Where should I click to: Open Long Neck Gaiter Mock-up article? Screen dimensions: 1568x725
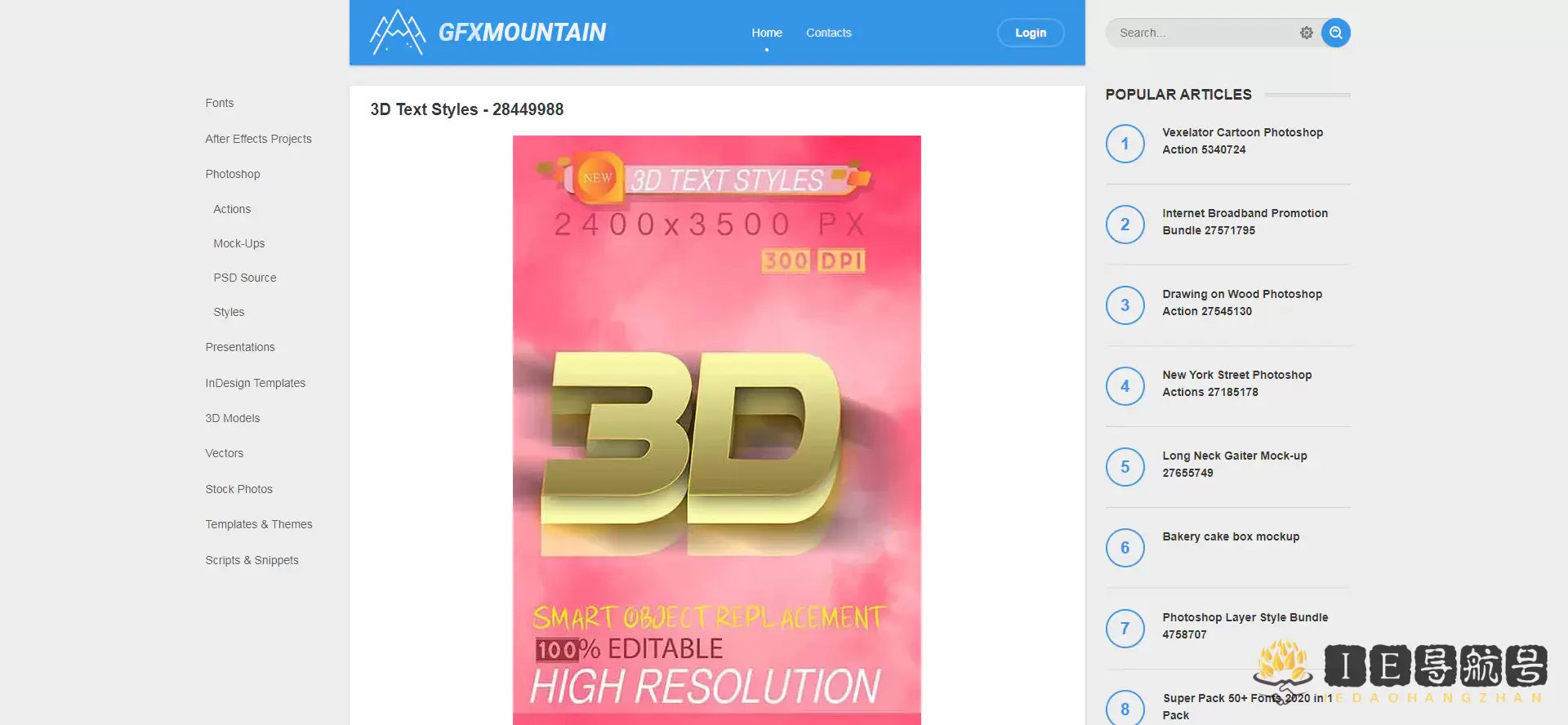tap(1235, 464)
